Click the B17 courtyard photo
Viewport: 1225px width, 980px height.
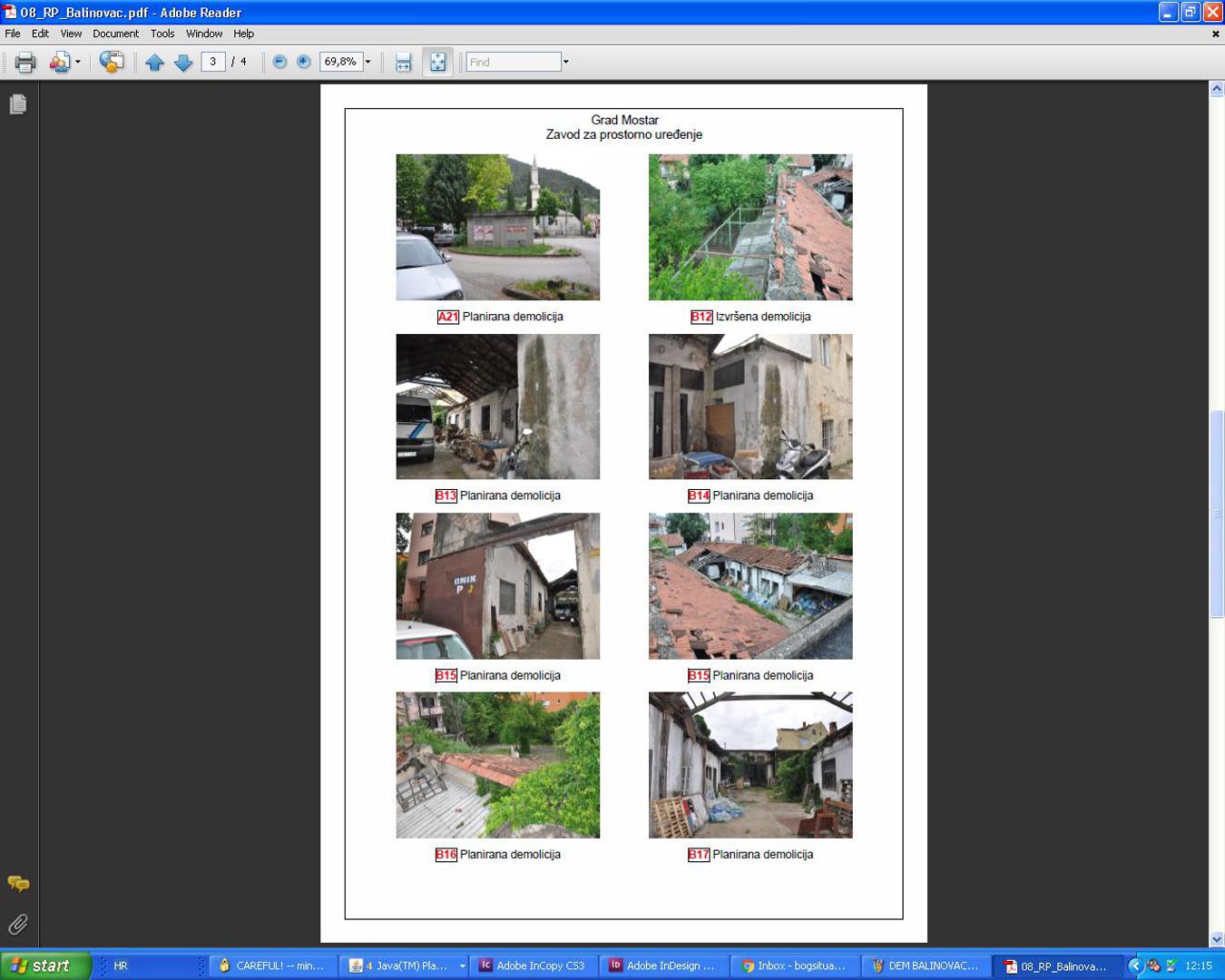(x=750, y=765)
